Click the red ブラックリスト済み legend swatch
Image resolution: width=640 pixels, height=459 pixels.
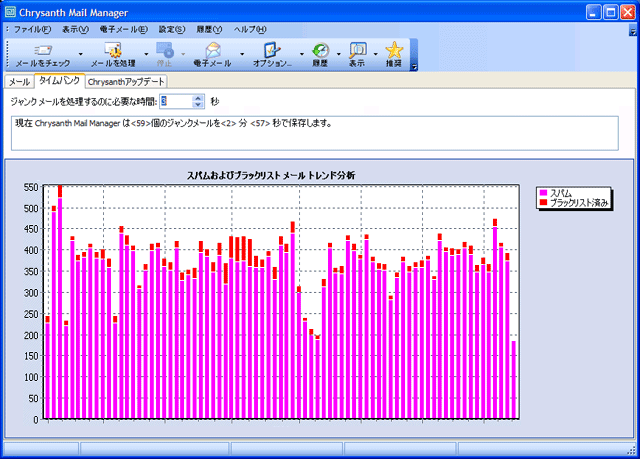point(543,202)
